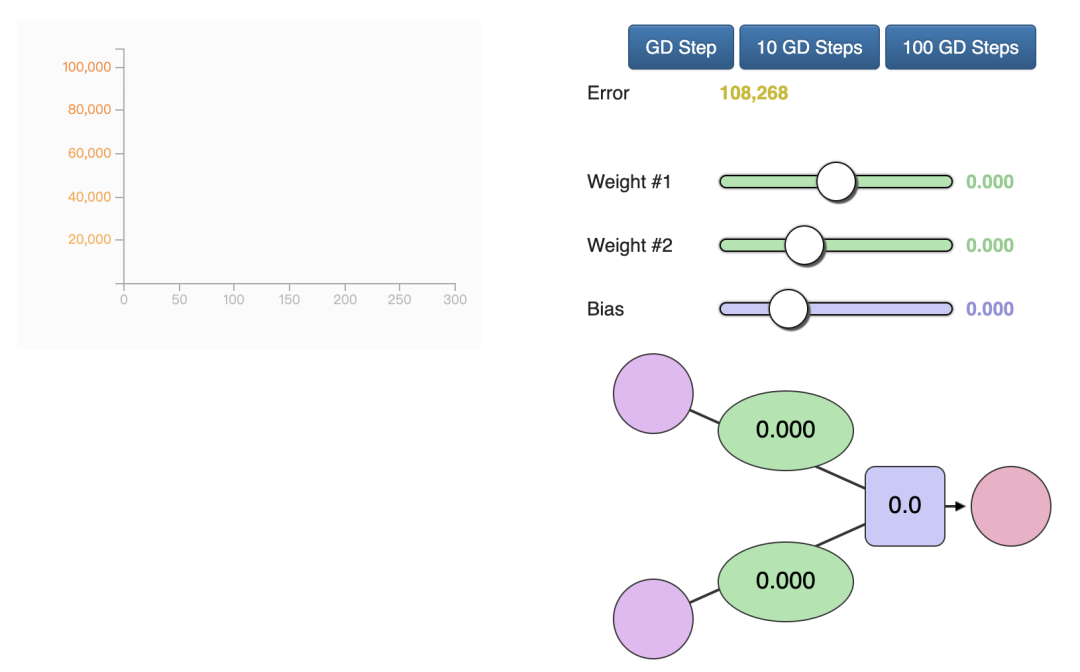This screenshot has height=672, width=1080.
Task: Click the Weight #1 label
Action: pyautogui.click(x=629, y=182)
